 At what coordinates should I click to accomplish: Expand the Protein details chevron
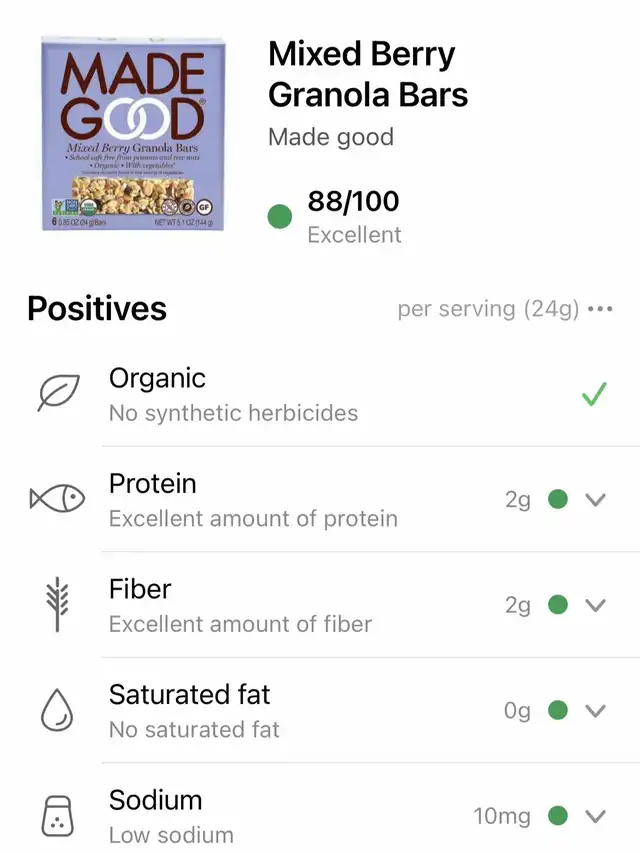pyautogui.click(x=595, y=499)
